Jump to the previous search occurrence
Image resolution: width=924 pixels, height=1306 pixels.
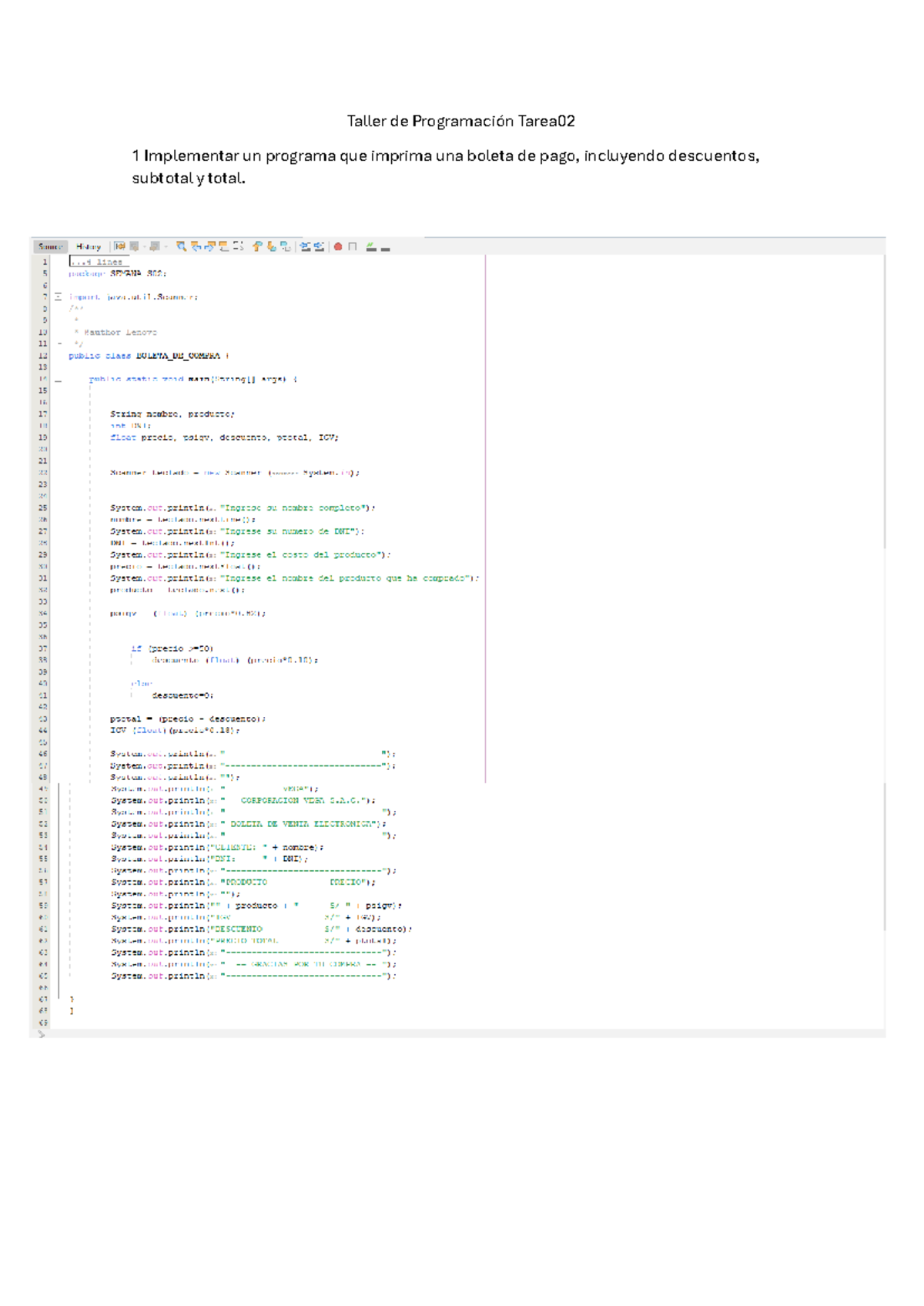pyautogui.click(x=196, y=246)
